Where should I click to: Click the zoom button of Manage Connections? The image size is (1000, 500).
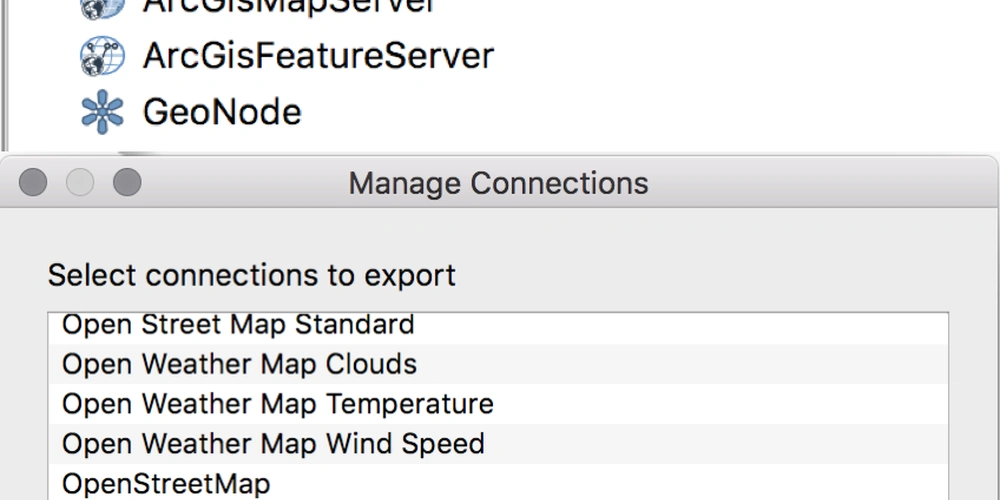(128, 182)
